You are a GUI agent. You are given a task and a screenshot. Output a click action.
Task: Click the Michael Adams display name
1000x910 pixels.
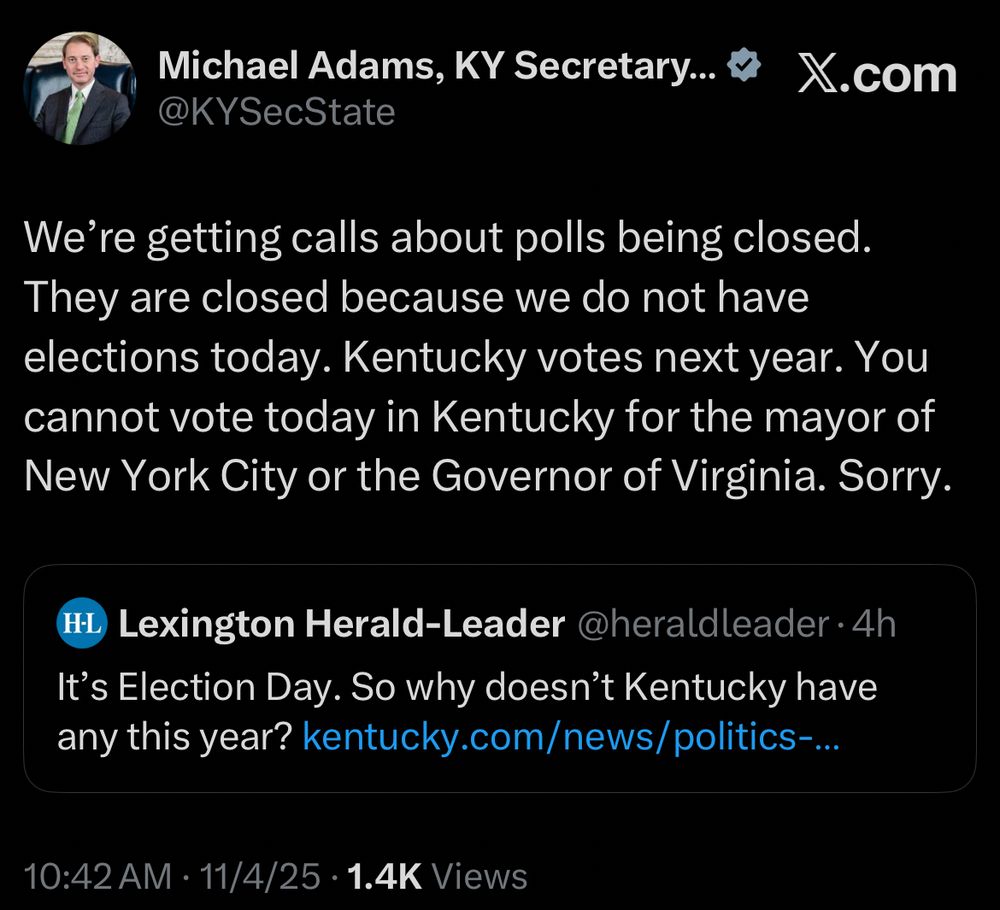coord(436,67)
